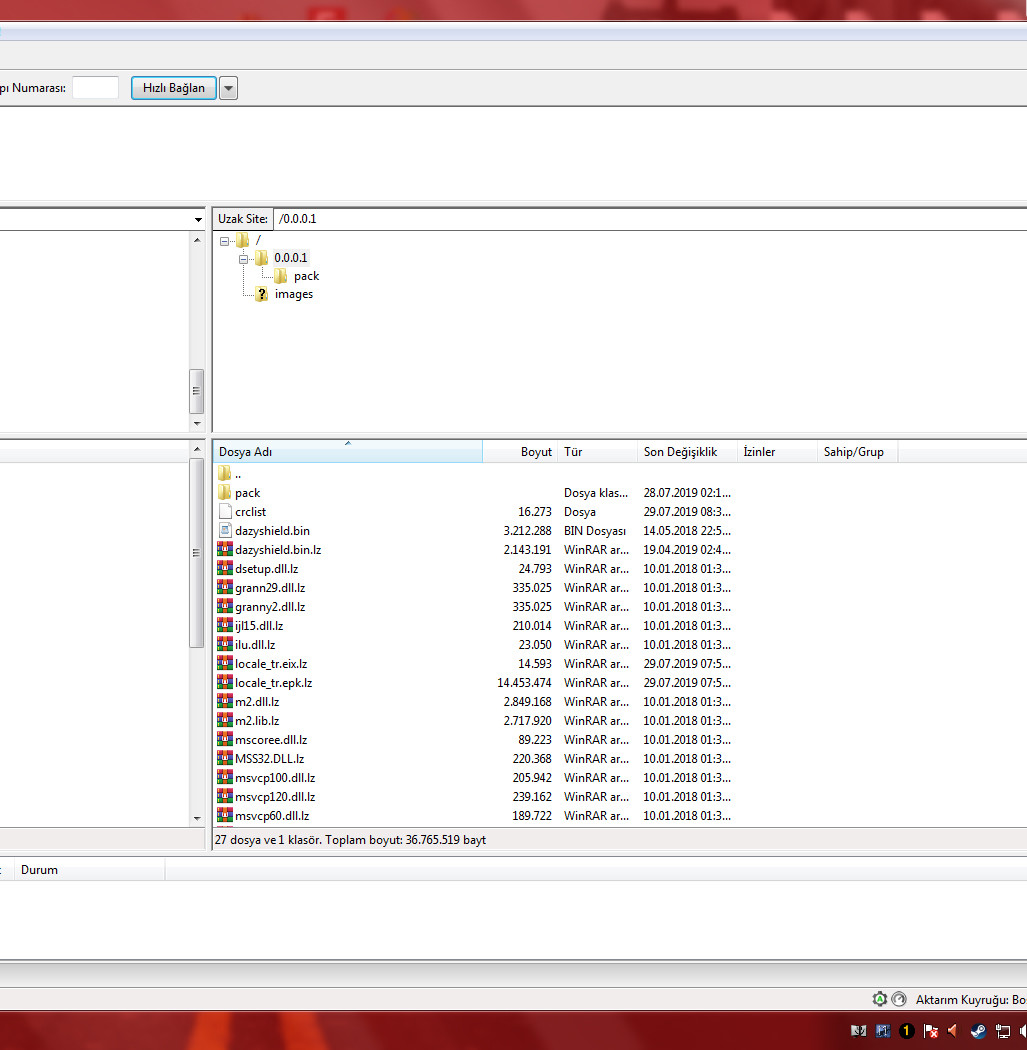Collapse the root / tree node
The width and height of the screenshot is (1027, 1050).
224,240
